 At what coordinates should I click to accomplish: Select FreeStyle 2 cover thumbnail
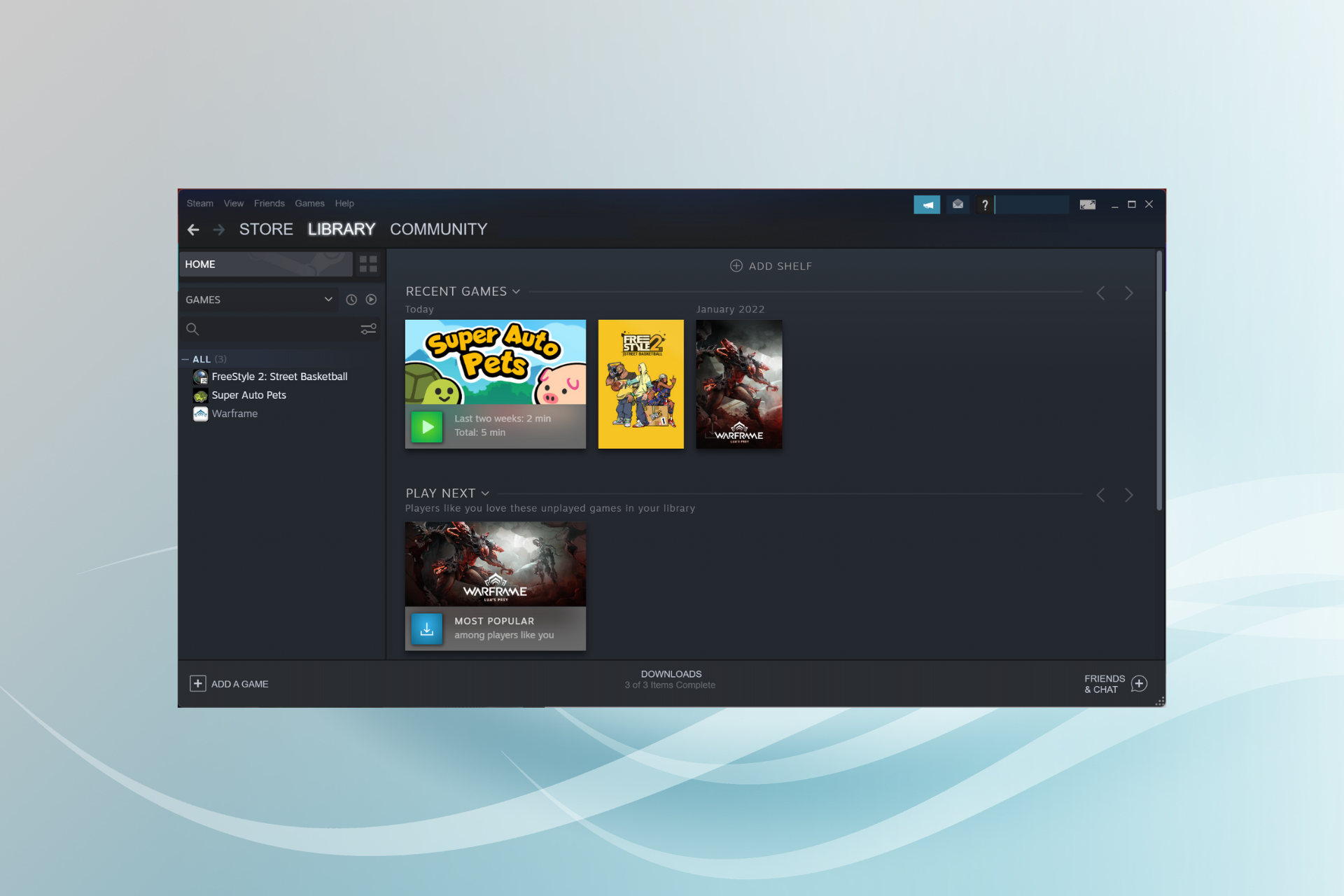click(640, 384)
